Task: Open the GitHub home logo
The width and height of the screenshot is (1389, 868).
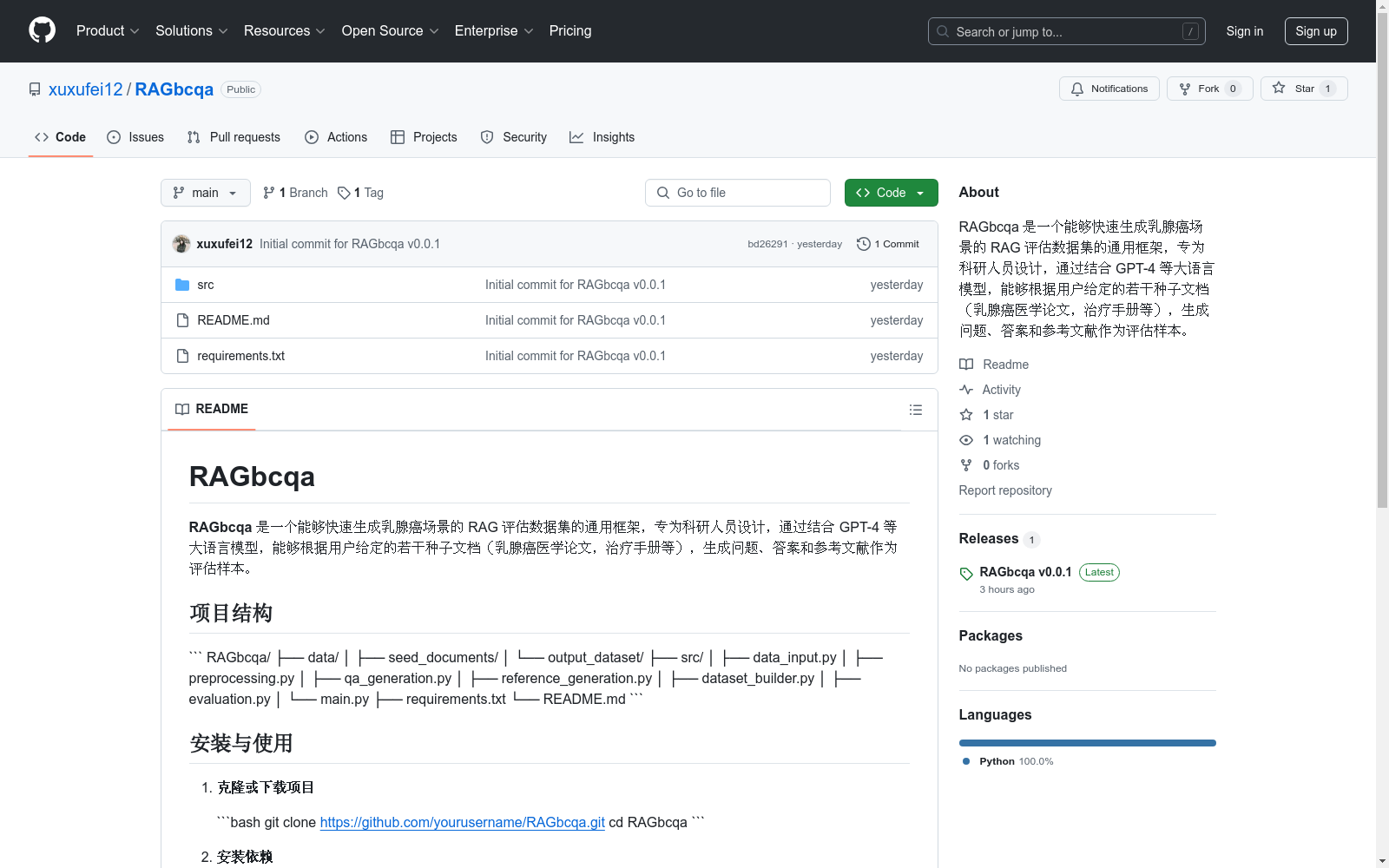Action: point(42,30)
